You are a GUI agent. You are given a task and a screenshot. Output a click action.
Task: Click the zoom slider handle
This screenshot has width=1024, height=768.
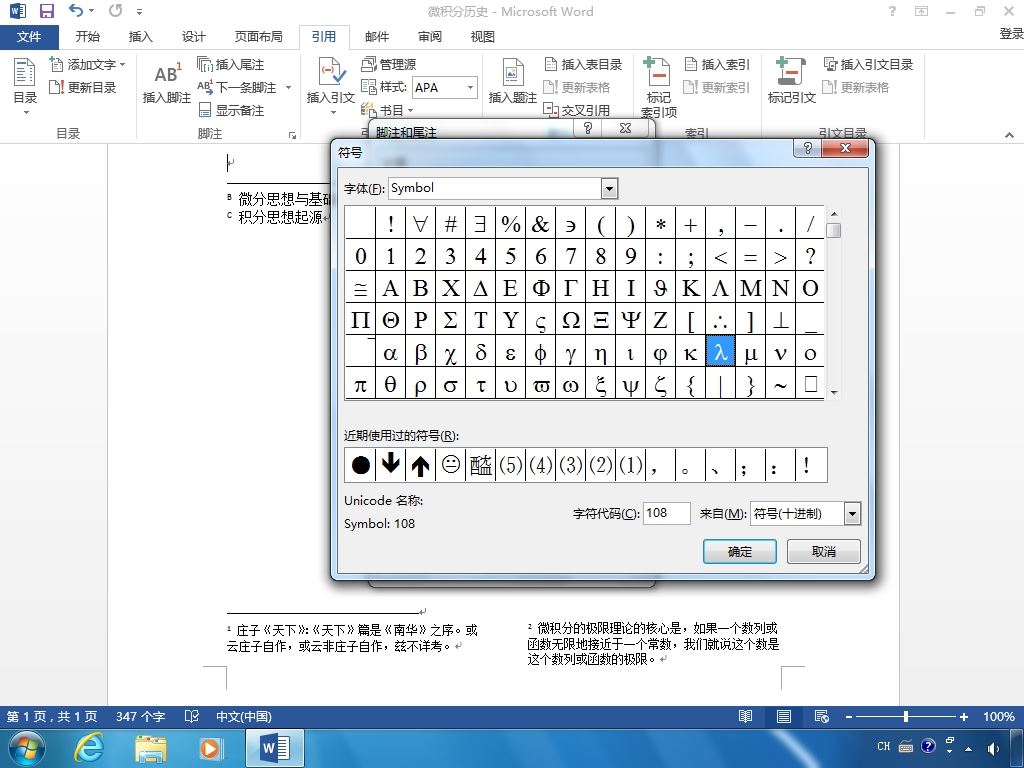point(906,716)
